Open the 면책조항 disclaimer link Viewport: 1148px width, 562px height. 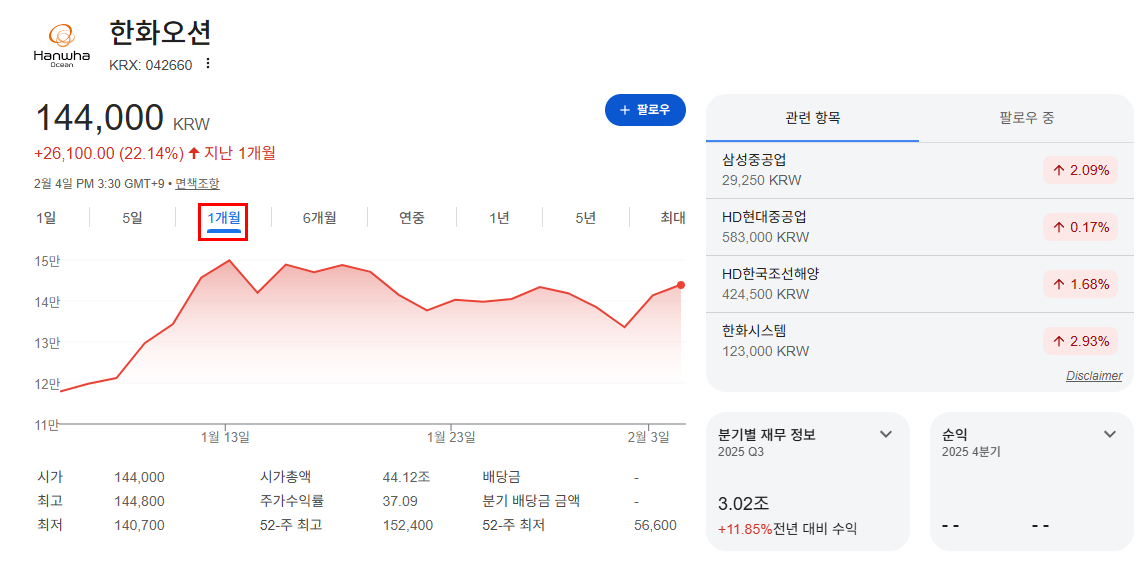point(197,184)
